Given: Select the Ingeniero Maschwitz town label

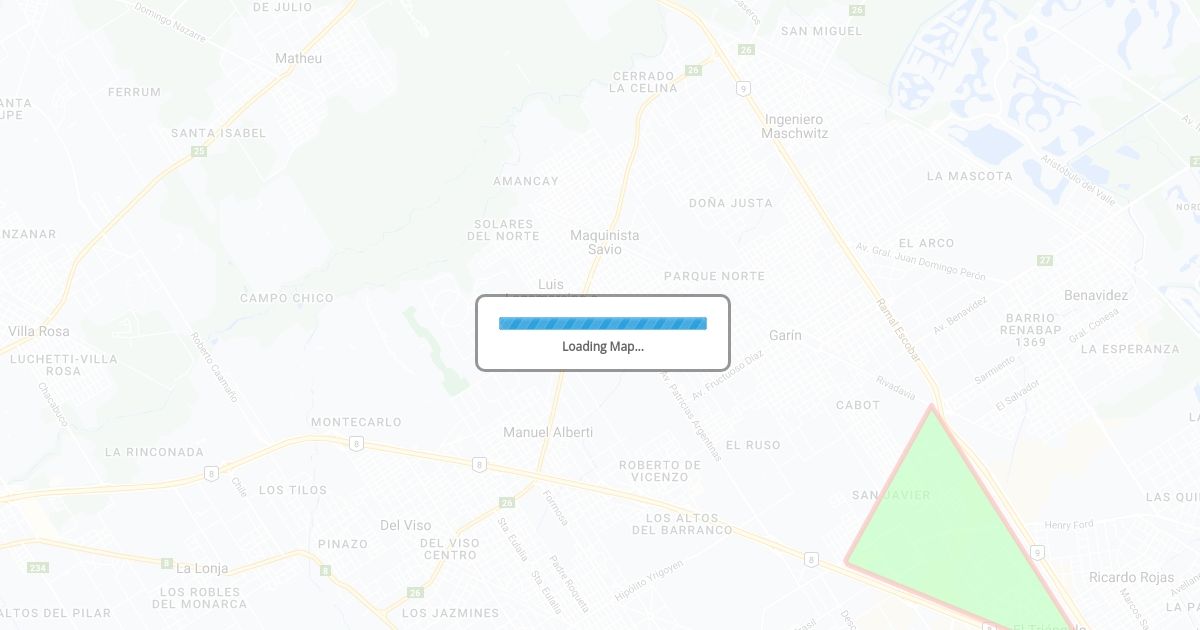Looking at the screenshot, I should click(x=795, y=126).
